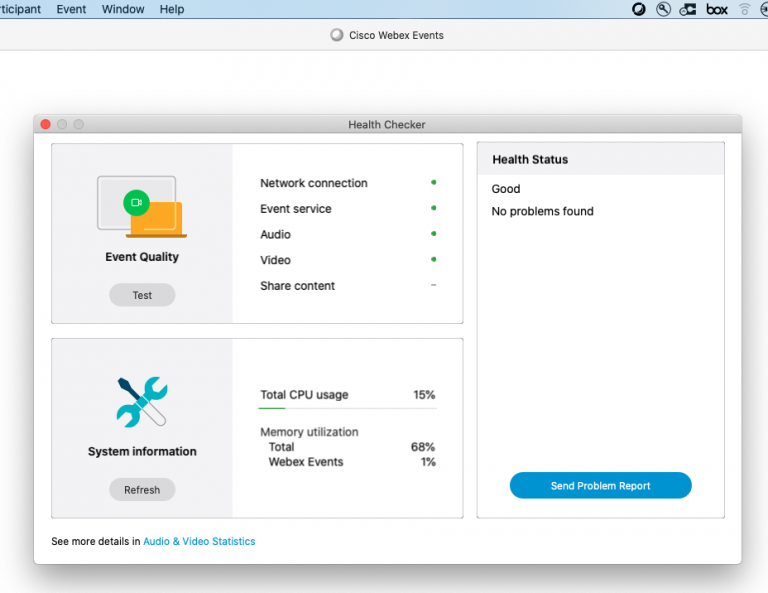Click the Event Quality heading
This screenshot has width=768, height=593.
click(142, 257)
